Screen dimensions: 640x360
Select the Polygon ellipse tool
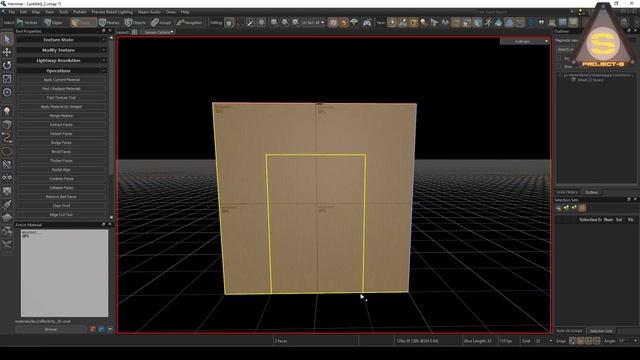7,151
